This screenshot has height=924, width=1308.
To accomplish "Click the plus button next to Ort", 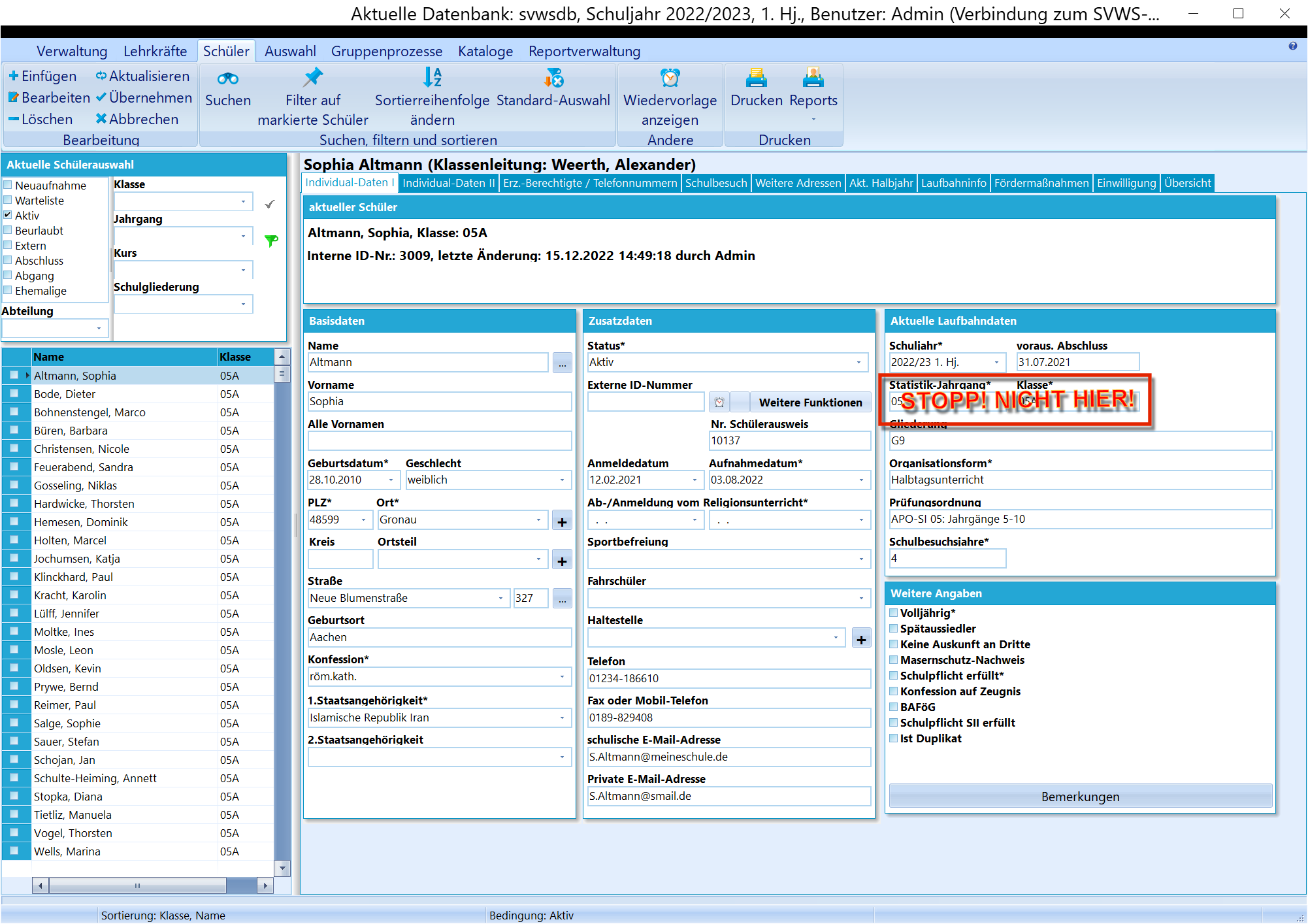I will tap(562, 521).
